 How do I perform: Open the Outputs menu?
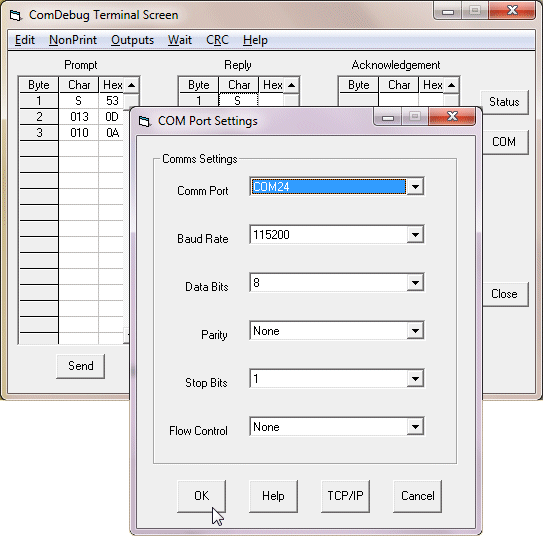tap(132, 40)
